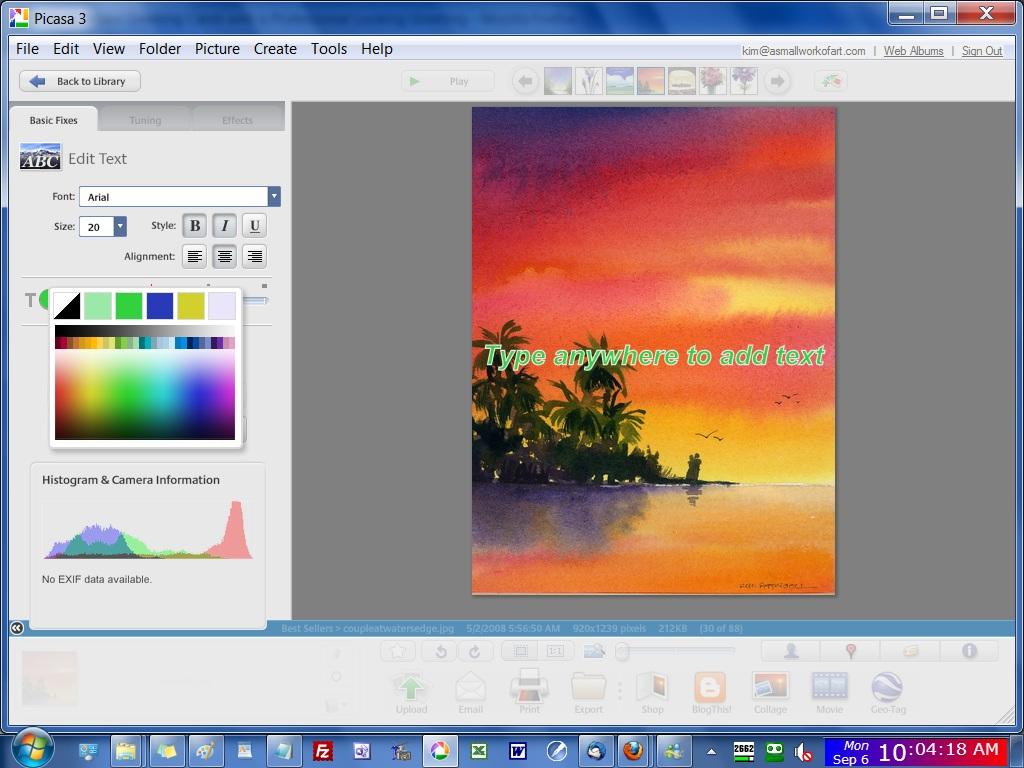
Task: Open Excel from the taskbar
Action: 479,751
